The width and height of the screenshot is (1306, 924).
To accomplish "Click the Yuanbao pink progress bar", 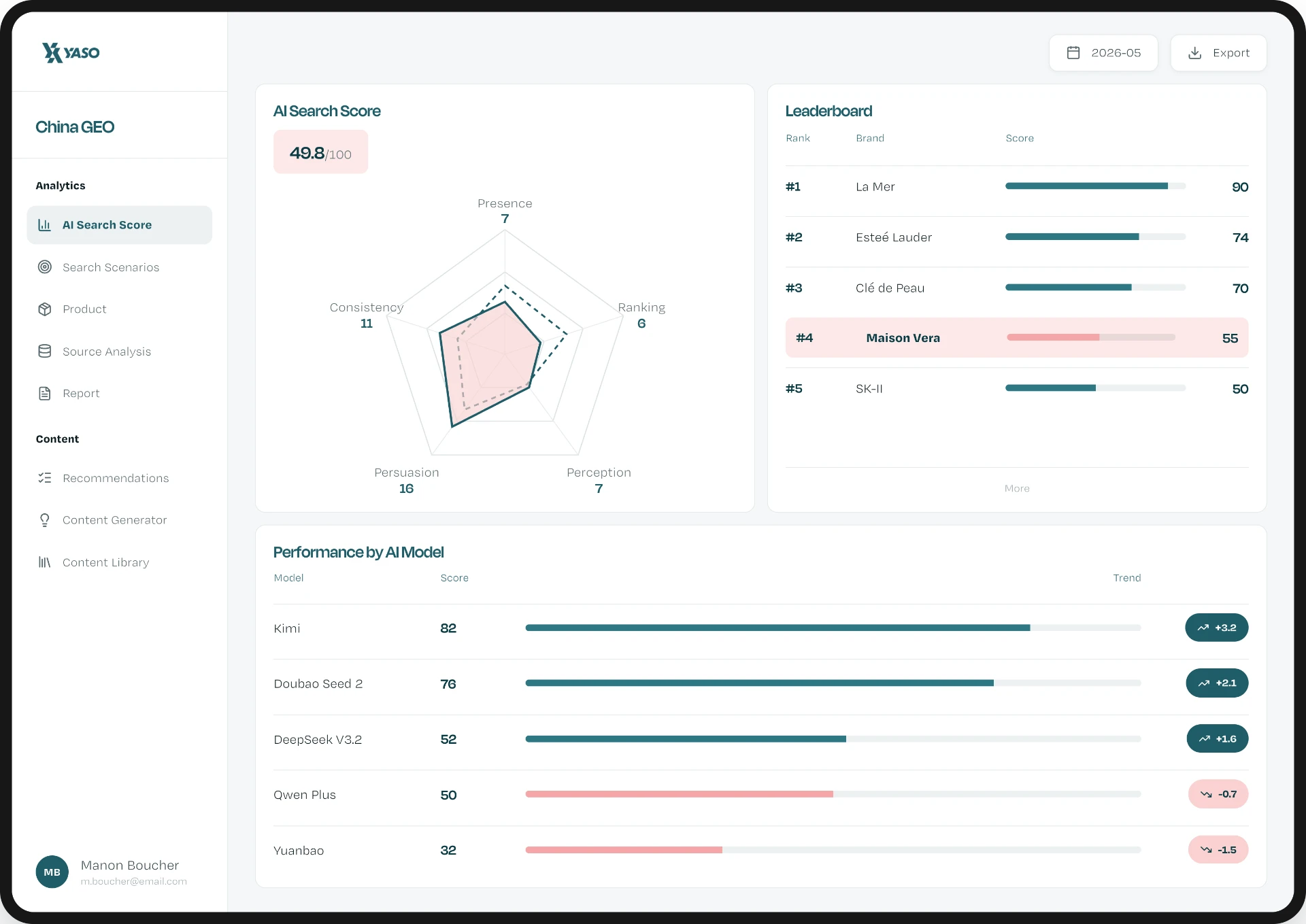I will pyautogui.click(x=833, y=850).
